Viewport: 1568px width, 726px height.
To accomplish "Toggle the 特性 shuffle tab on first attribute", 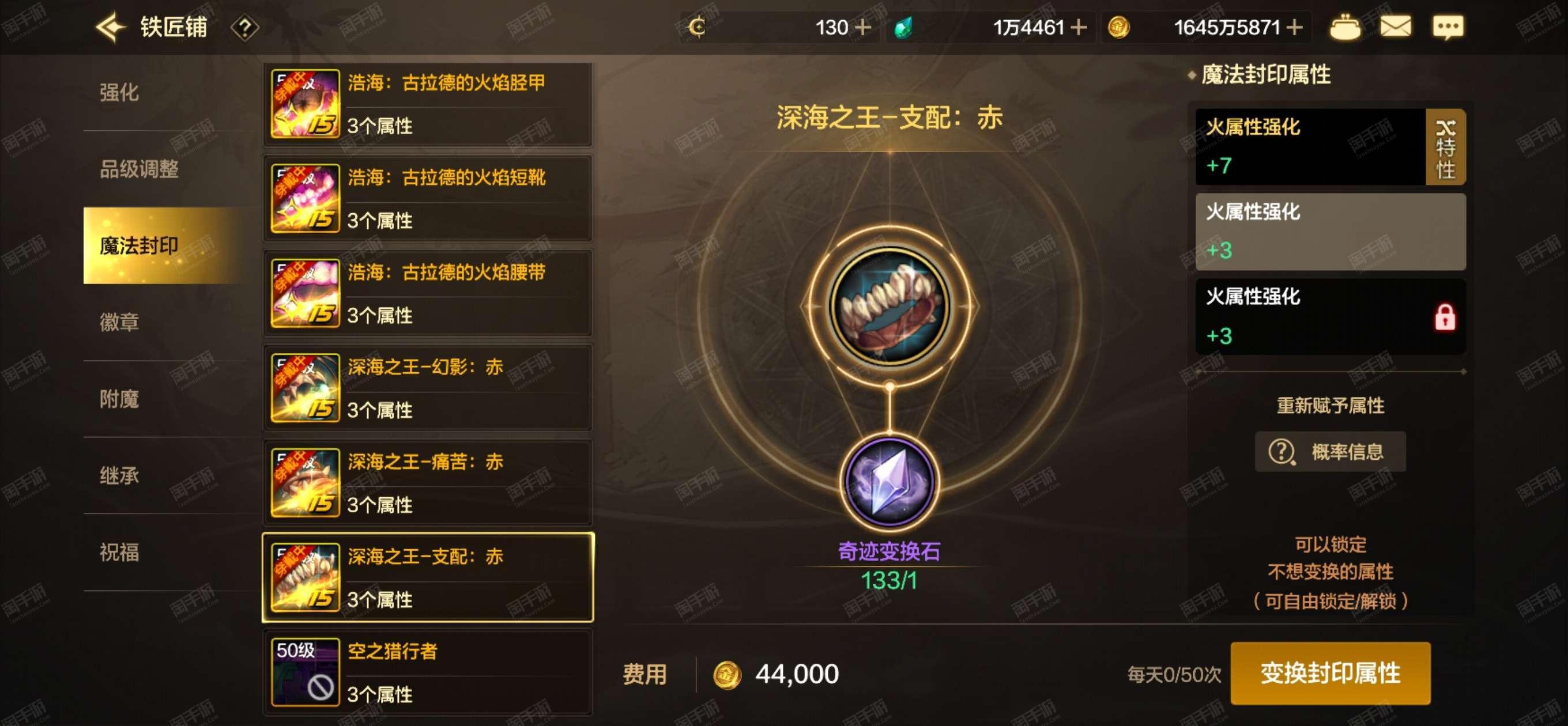I will (x=1446, y=147).
